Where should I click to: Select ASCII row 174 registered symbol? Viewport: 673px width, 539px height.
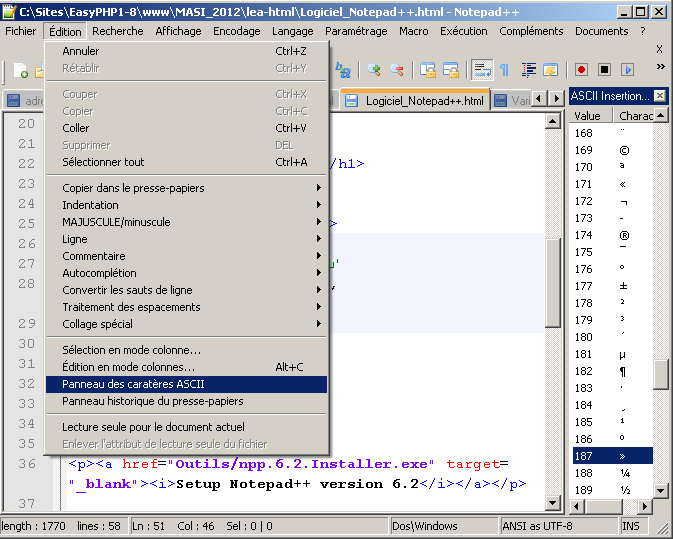pos(613,235)
